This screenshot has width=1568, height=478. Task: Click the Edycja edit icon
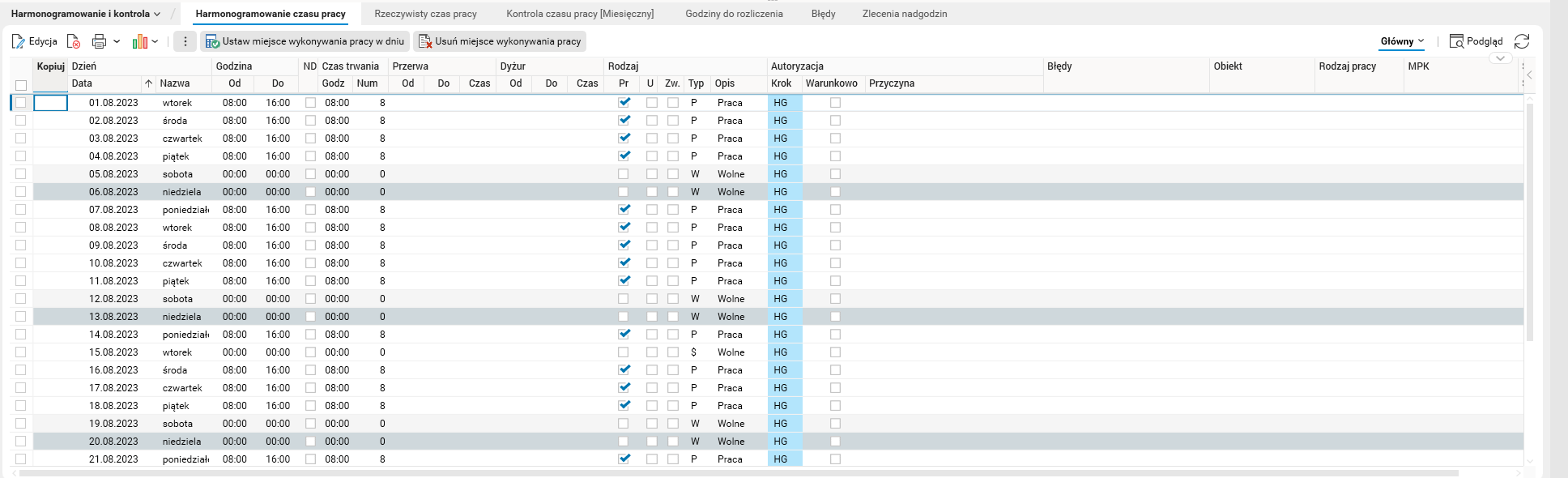(x=19, y=41)
